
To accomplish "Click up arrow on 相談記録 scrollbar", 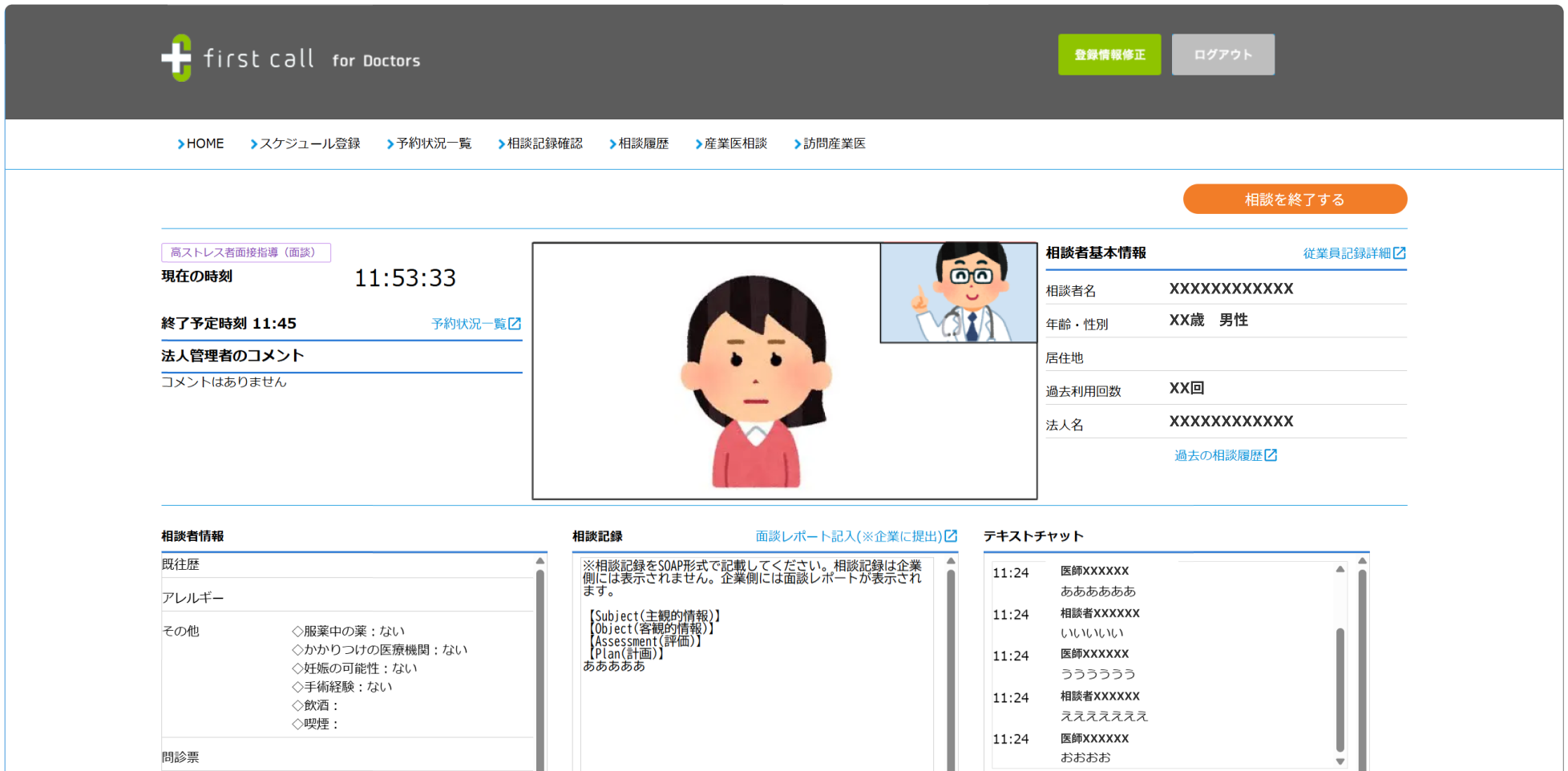I will (951, 561).
